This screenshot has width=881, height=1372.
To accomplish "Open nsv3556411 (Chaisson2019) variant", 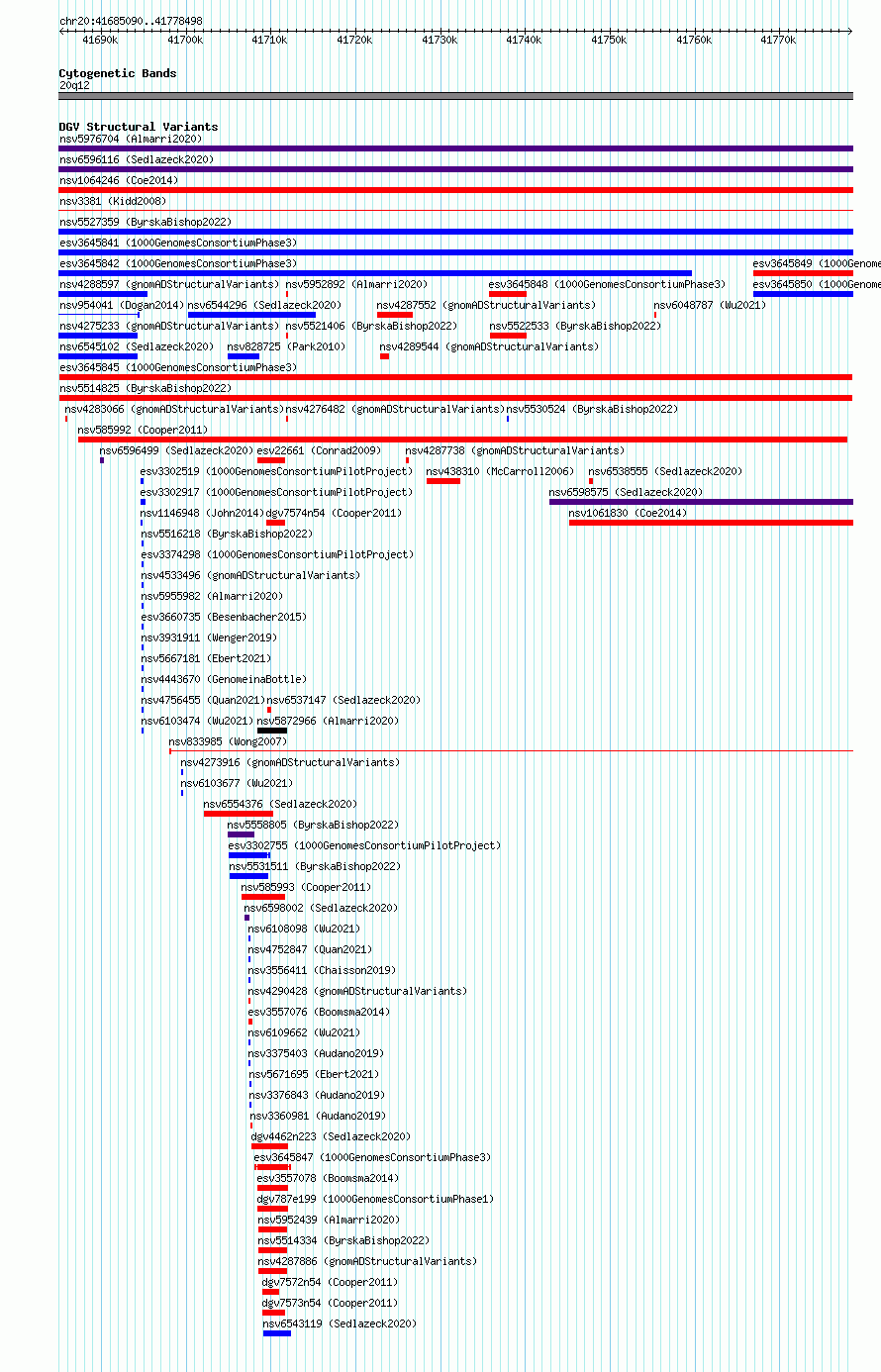I will coord(322,970).
